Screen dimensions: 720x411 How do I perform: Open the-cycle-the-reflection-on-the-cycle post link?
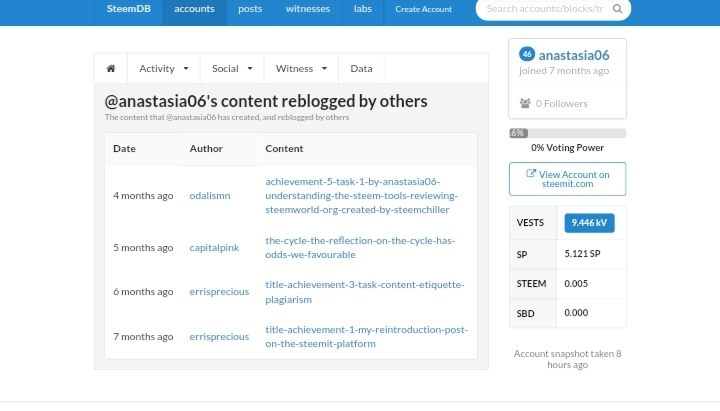(360, 248)
